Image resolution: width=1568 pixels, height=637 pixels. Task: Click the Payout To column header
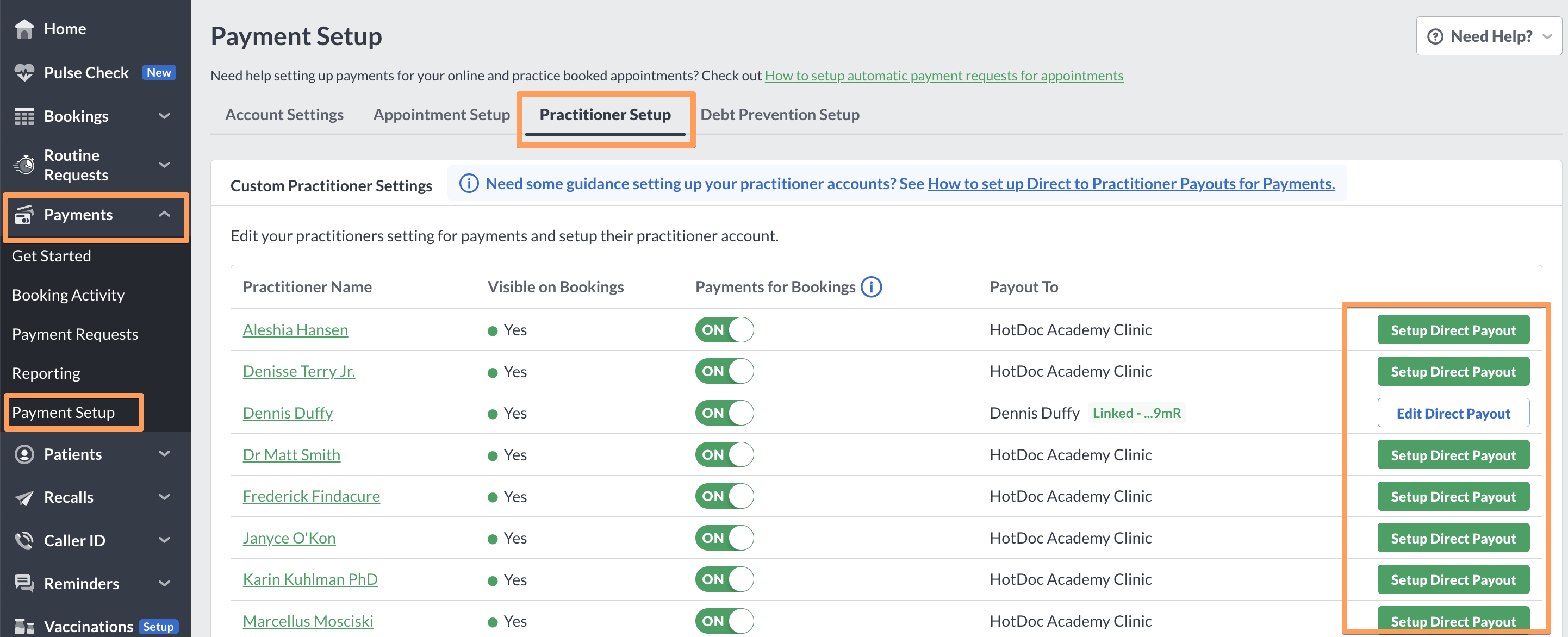pyautogui.click(x=1024, y=286)
